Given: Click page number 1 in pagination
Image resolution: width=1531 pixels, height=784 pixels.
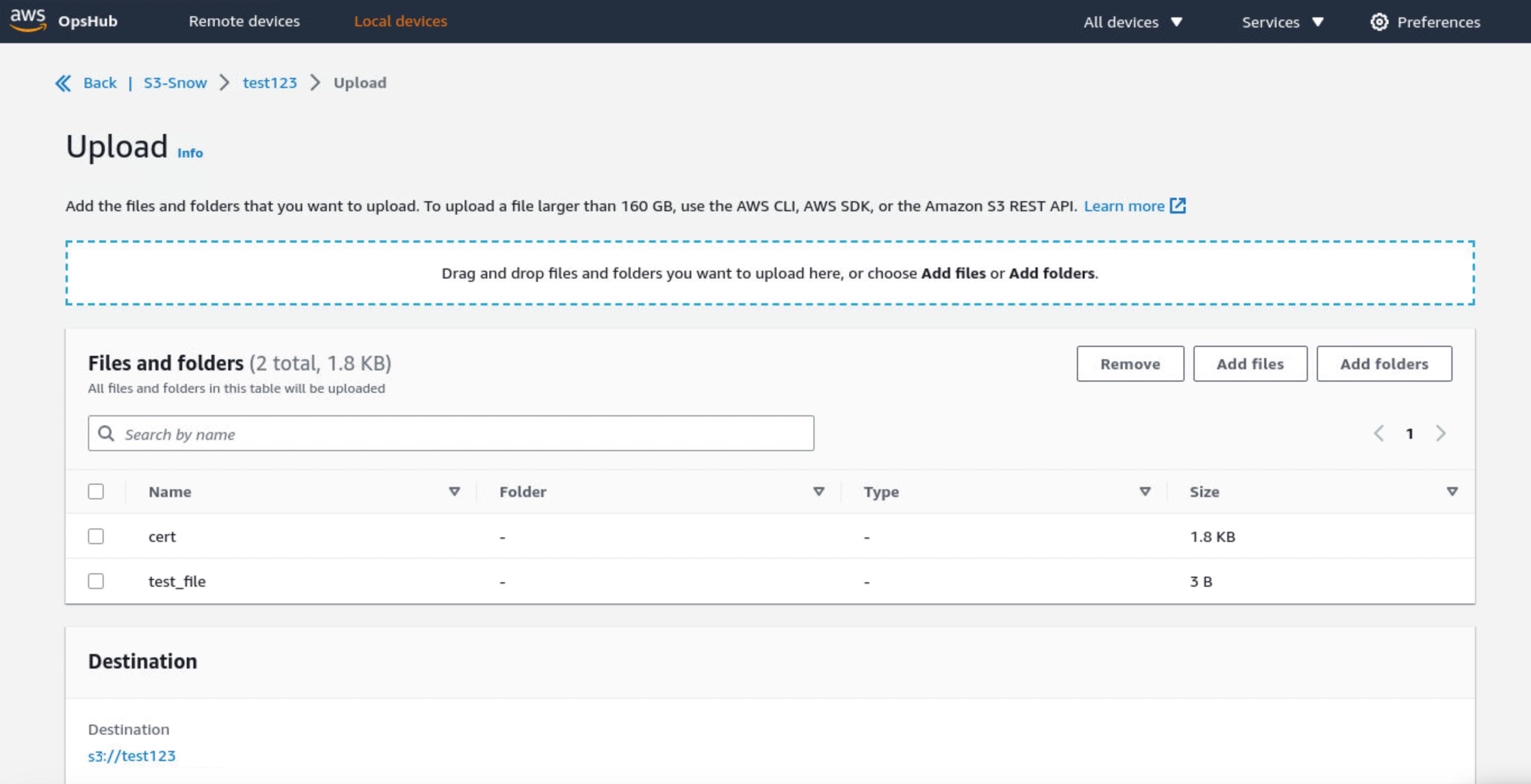Looking at the screenshot, I should (1409, 434).
